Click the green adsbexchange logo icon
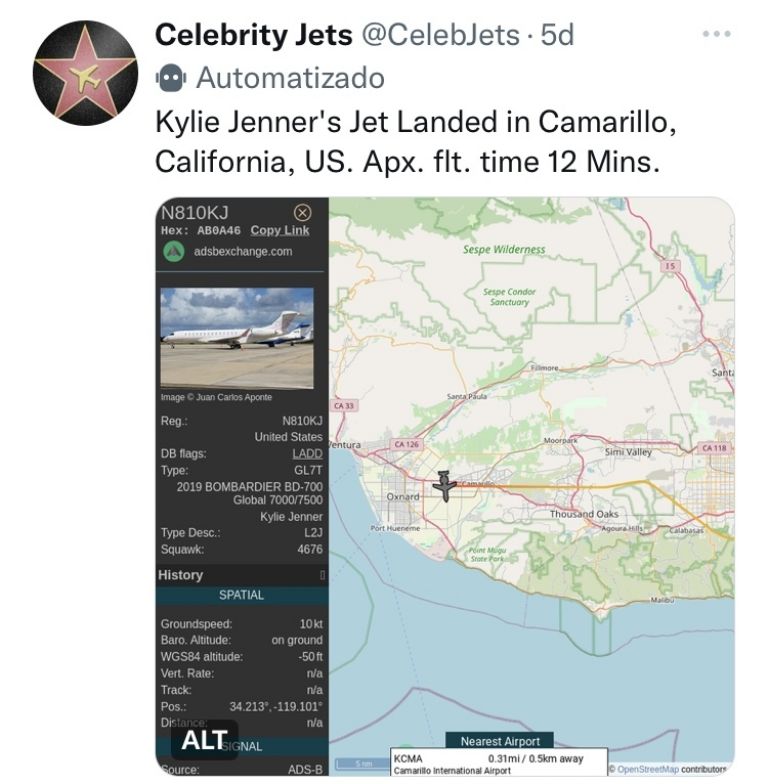 pyautogui.click(x=174, y=251)
